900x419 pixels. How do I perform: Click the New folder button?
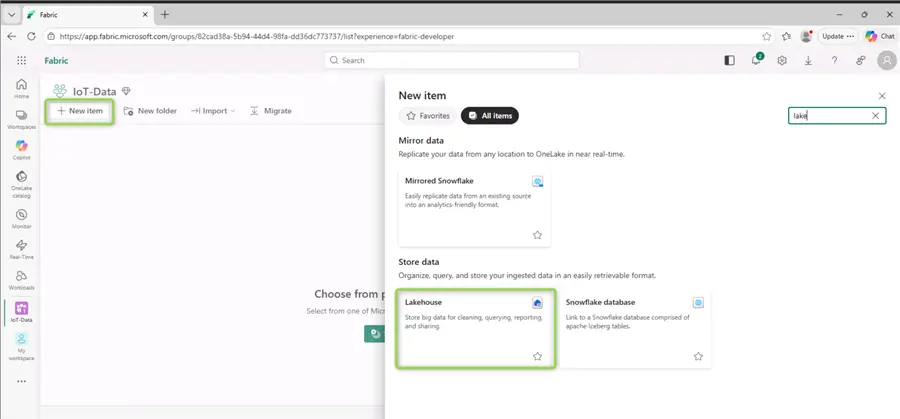click(x=150, y=111)
